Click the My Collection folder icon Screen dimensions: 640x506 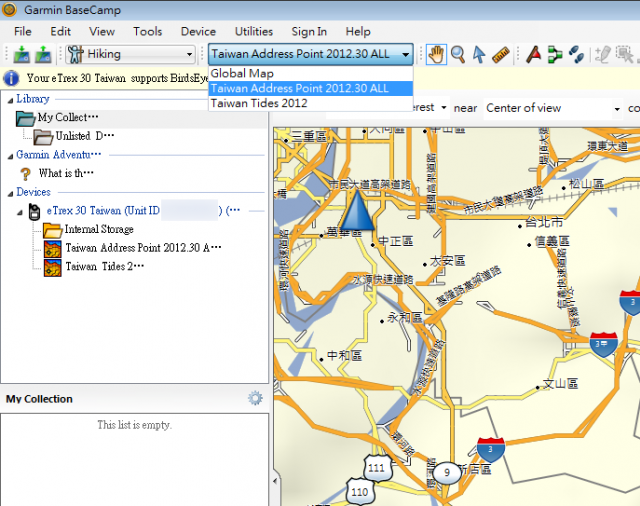(25, 118)
